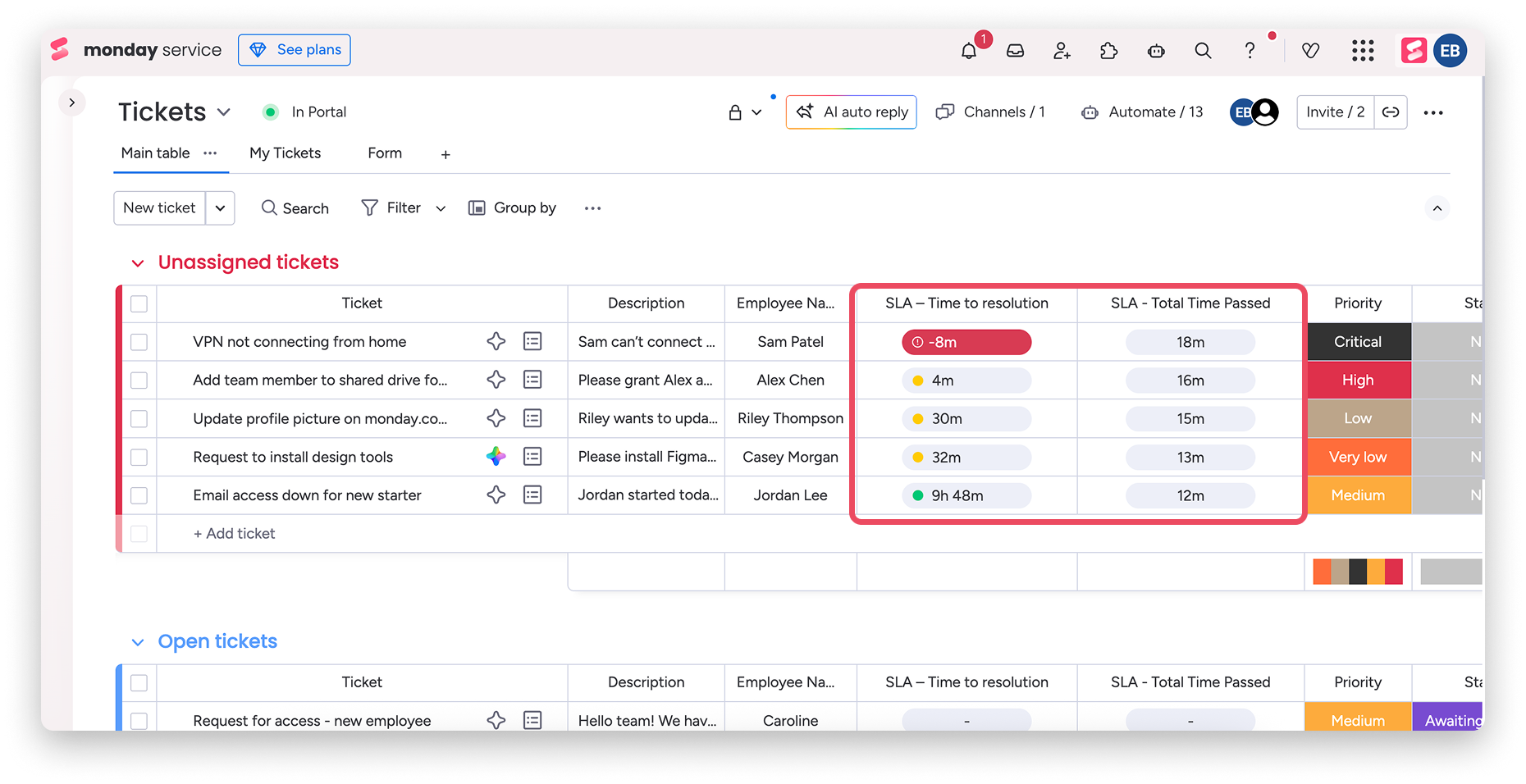Click the Invite / 2 button
1526x784 pixels.
(x=1335, y=112)
